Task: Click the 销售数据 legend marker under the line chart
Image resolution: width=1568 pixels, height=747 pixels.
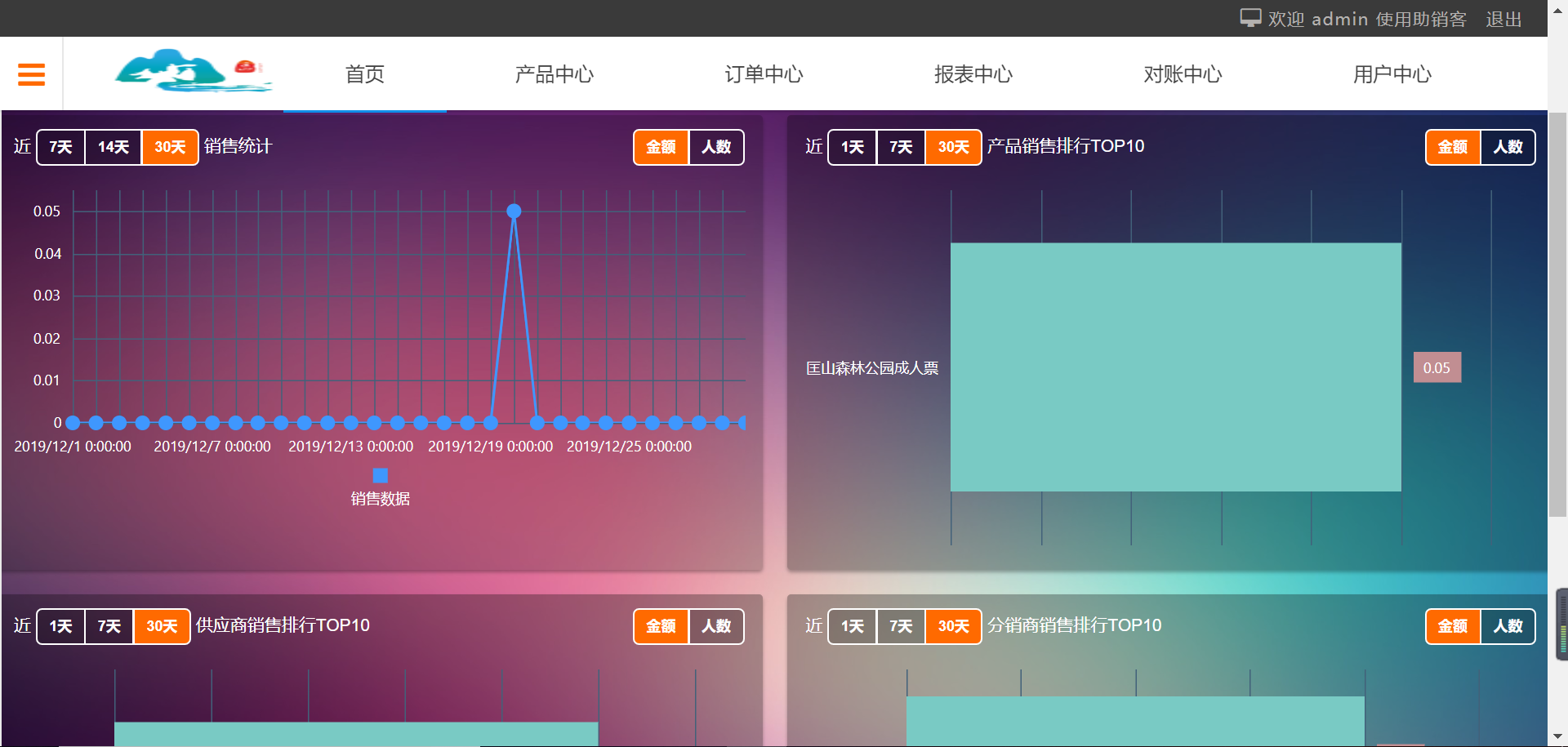Action: pos(380,474)
